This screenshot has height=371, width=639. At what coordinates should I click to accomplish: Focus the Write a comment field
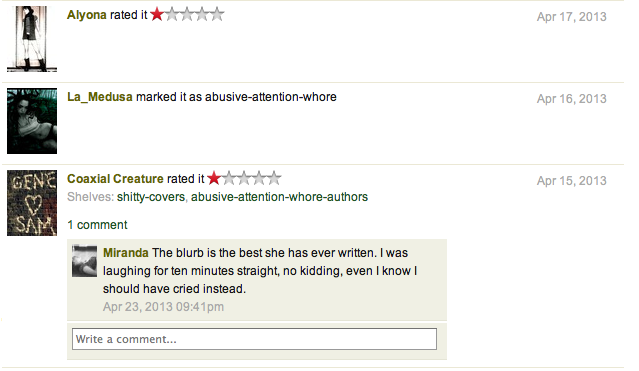click(254, 339)
